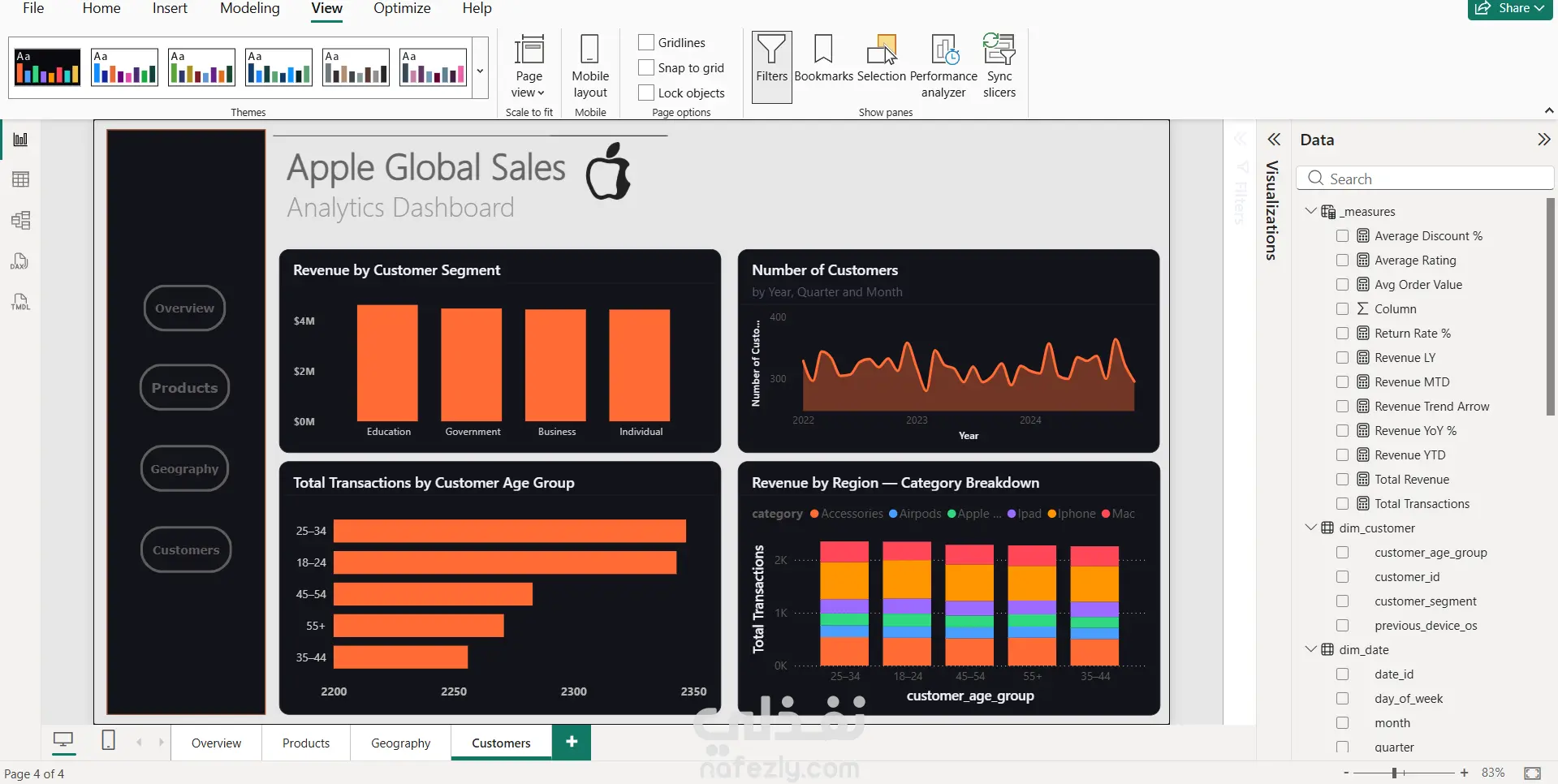The image size is (1558, 784).
Task: Open the Model view in left sidebar
Action: (21, 220)
